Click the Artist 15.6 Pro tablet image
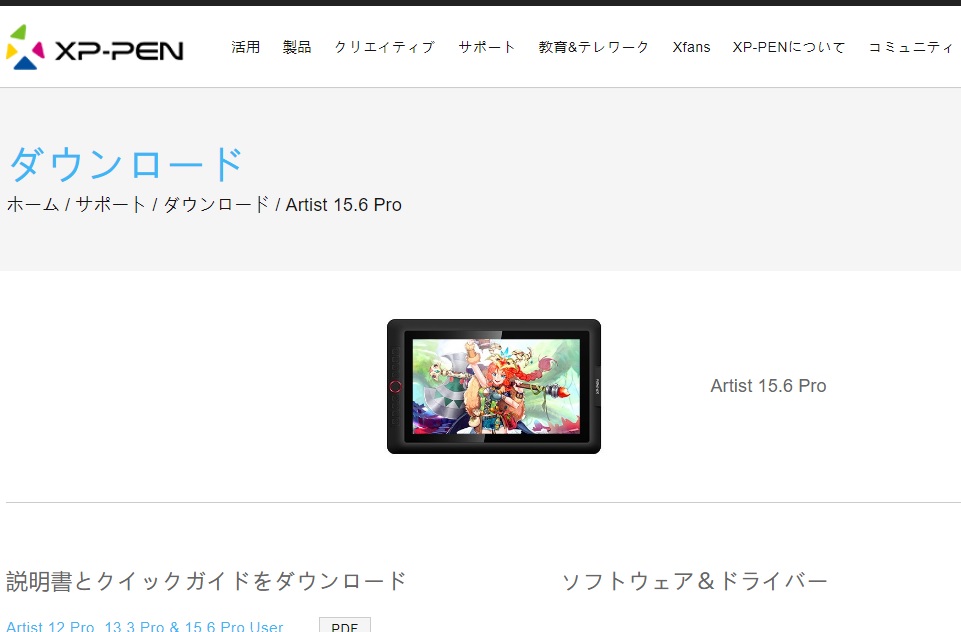961x632 pixels. (494, 386)
